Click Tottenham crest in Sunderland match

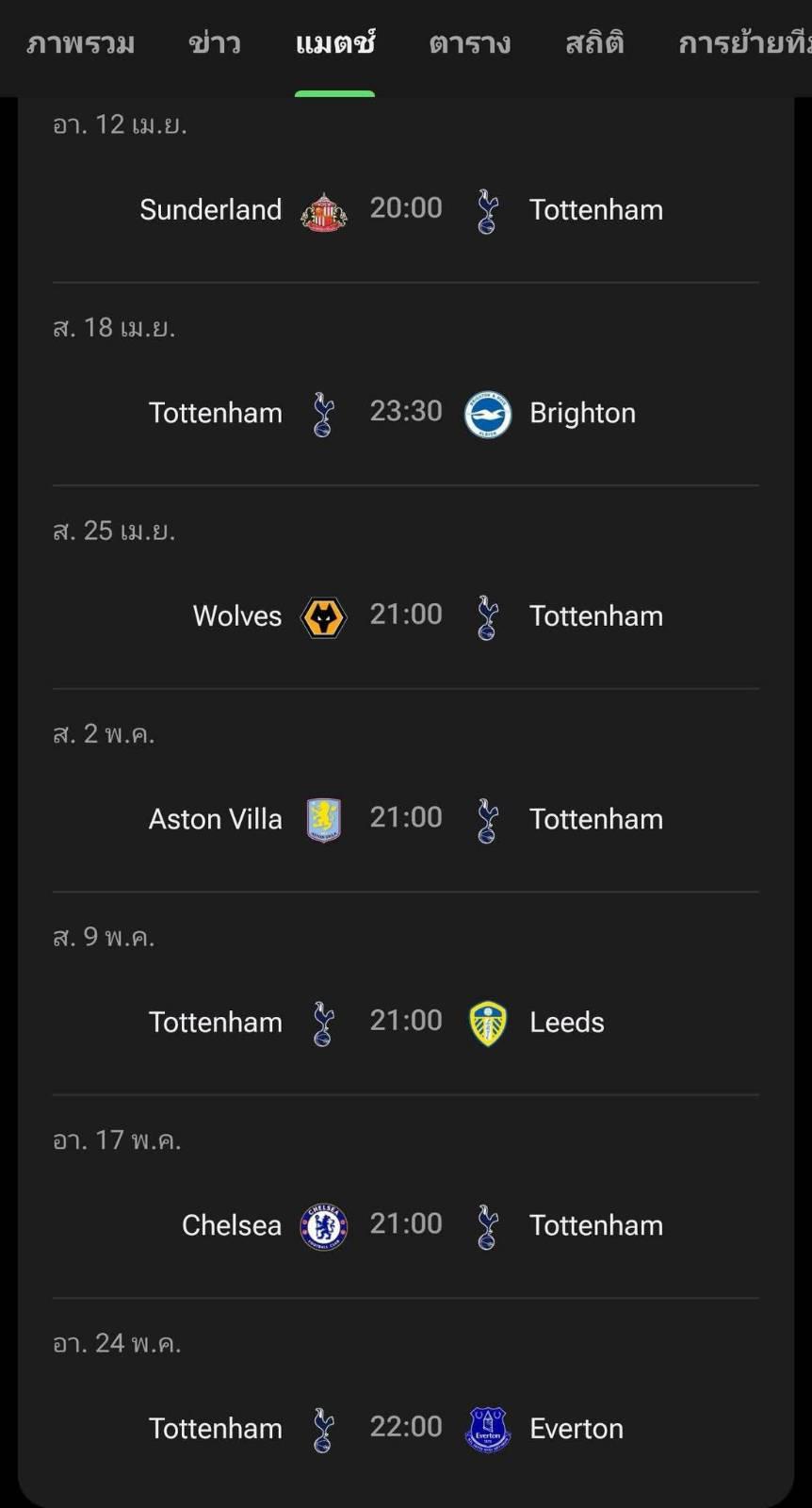487,211
